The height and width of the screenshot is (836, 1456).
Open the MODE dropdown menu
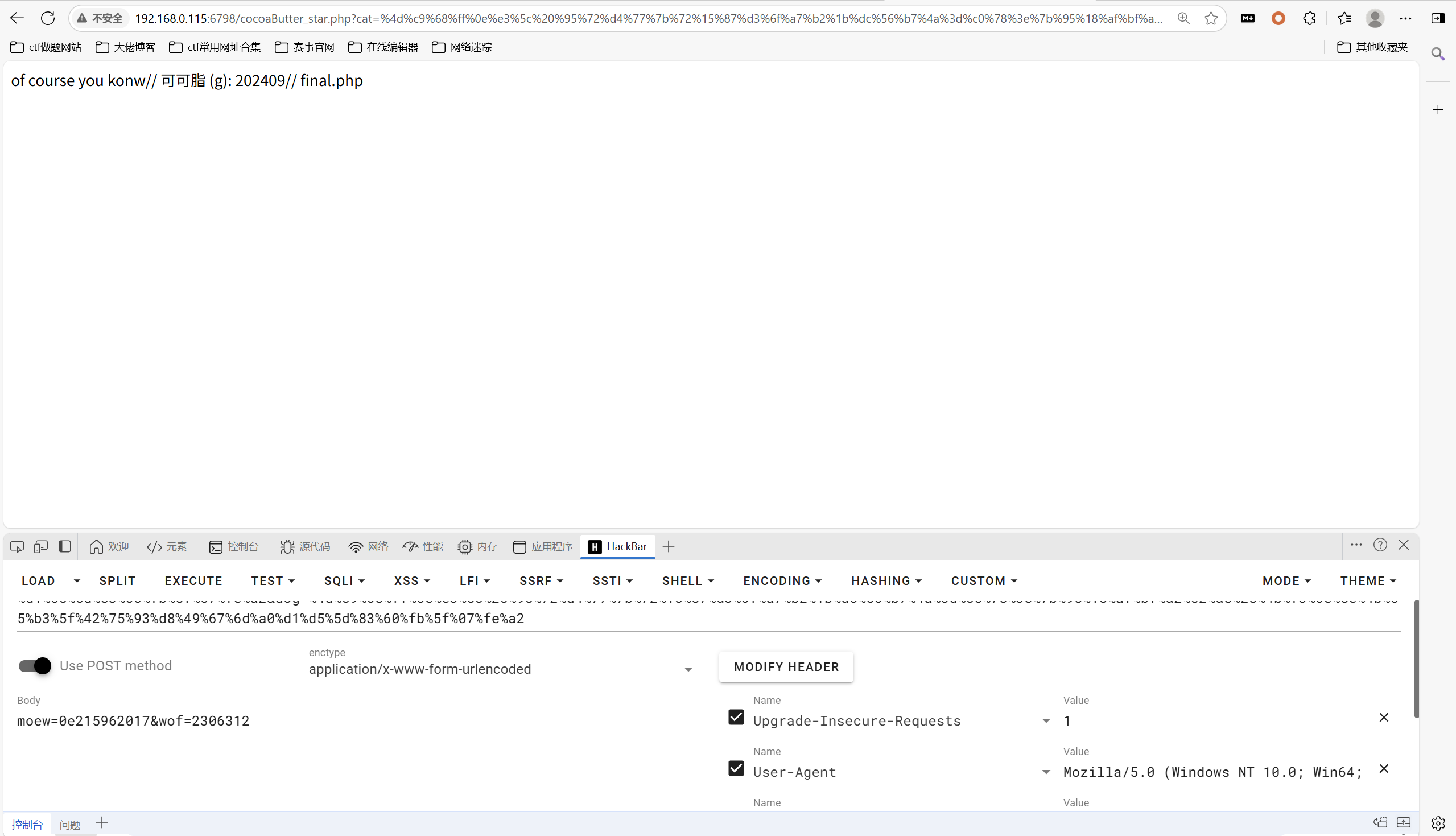[x=1286, y=581]
